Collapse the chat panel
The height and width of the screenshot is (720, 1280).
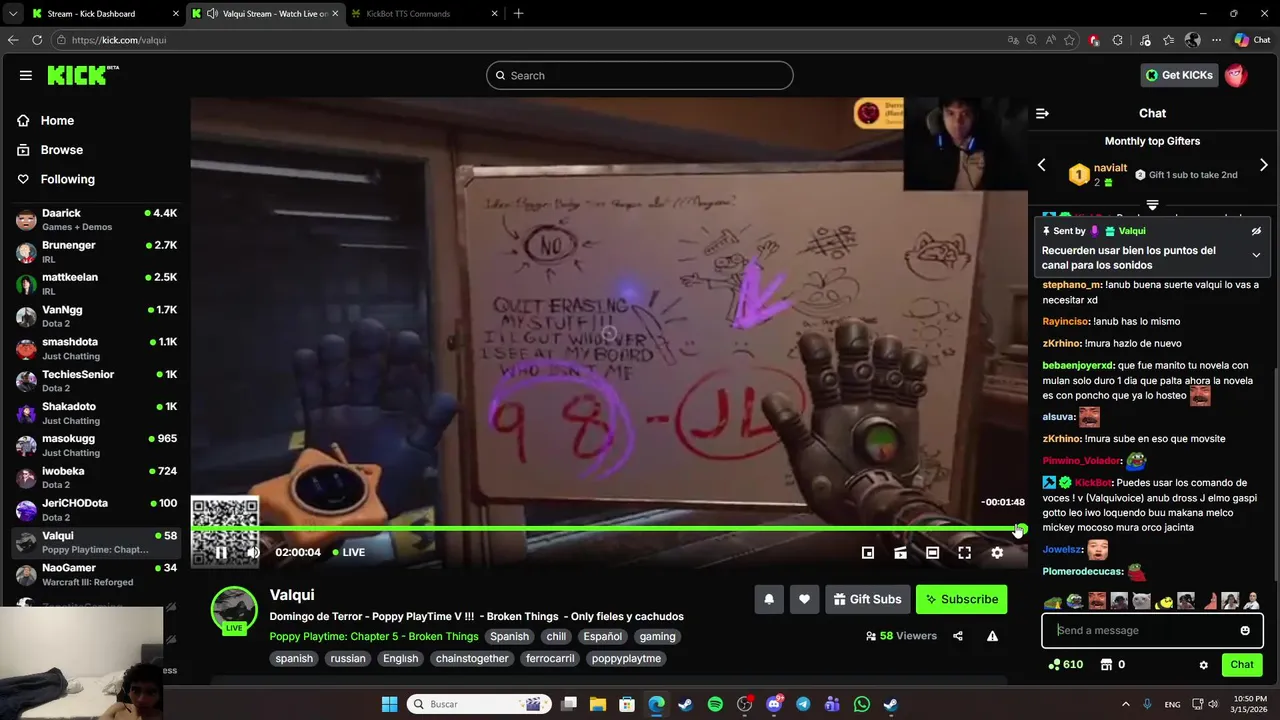click(1042, 113)
